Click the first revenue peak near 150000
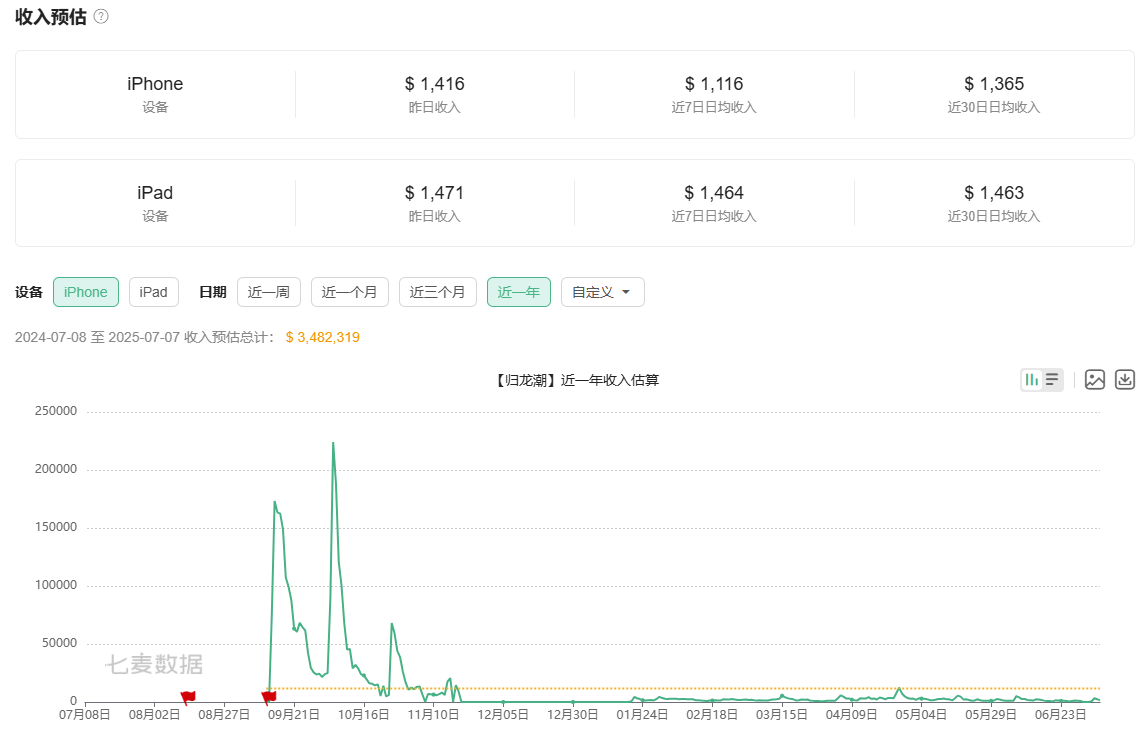This screenshot has width=1144, height=732. pos(274,502)
